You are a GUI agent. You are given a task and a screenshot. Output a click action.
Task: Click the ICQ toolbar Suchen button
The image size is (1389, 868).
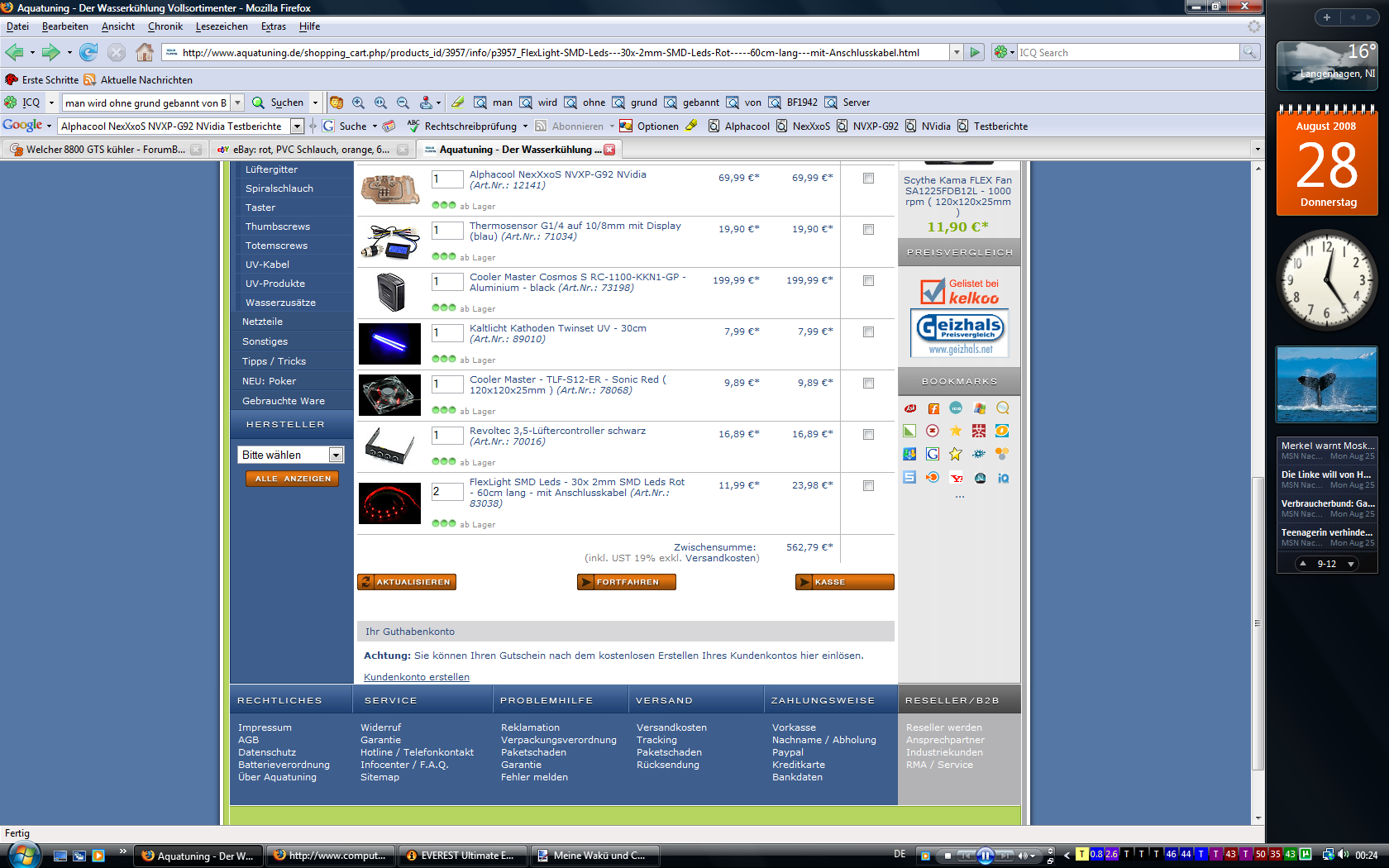point(278,103)
